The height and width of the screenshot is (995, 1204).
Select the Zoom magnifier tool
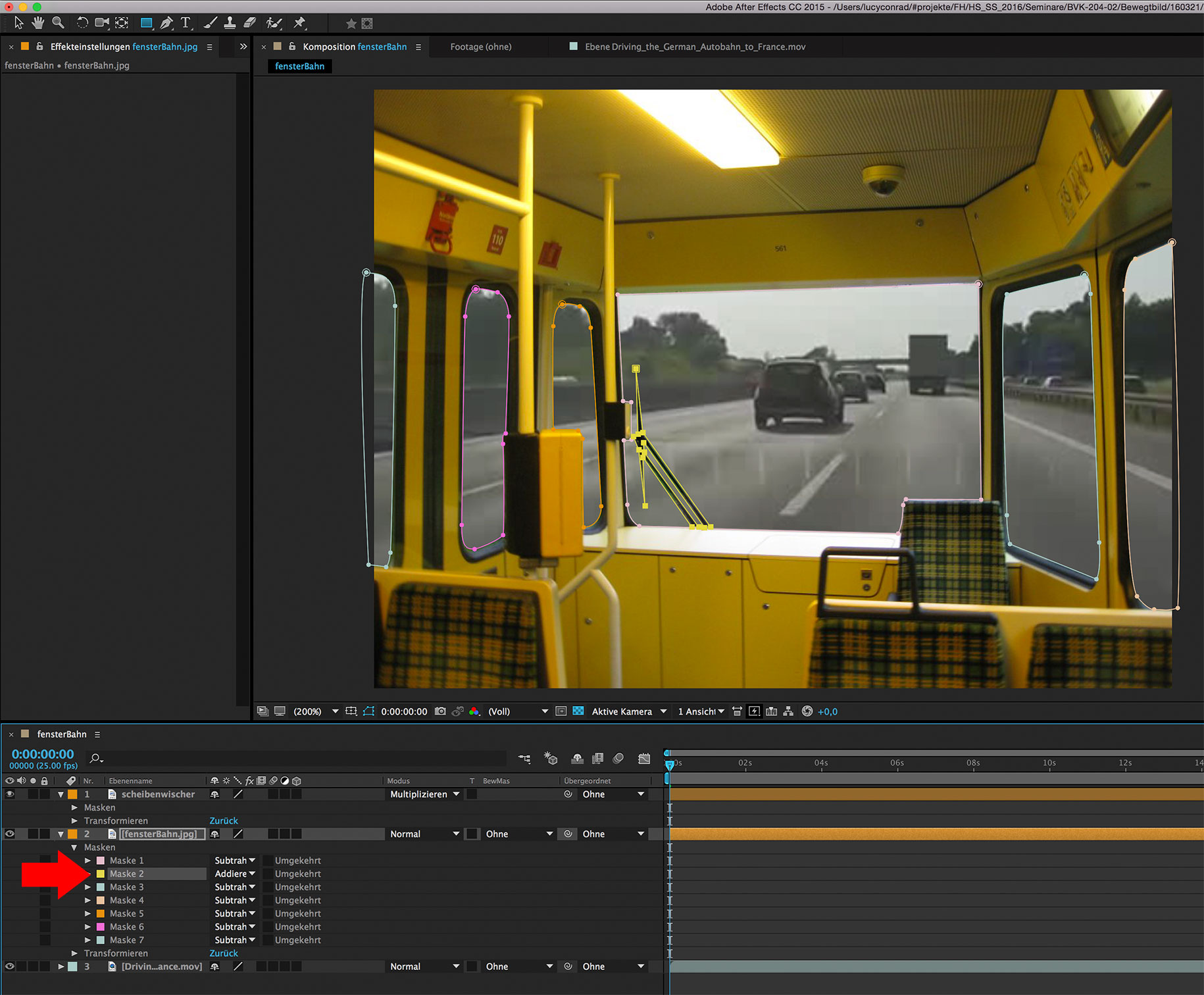(58, 23)
